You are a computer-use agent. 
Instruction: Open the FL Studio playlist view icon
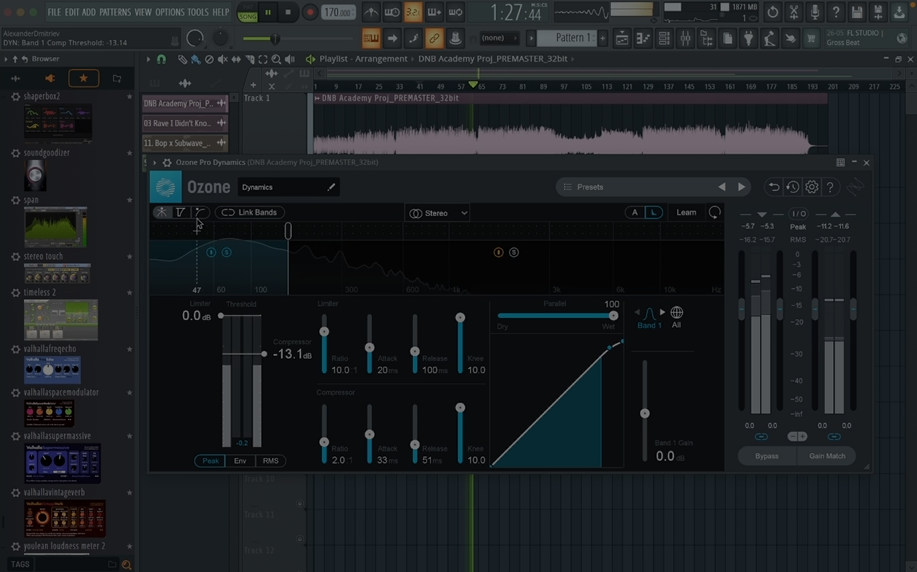point(622,39)
